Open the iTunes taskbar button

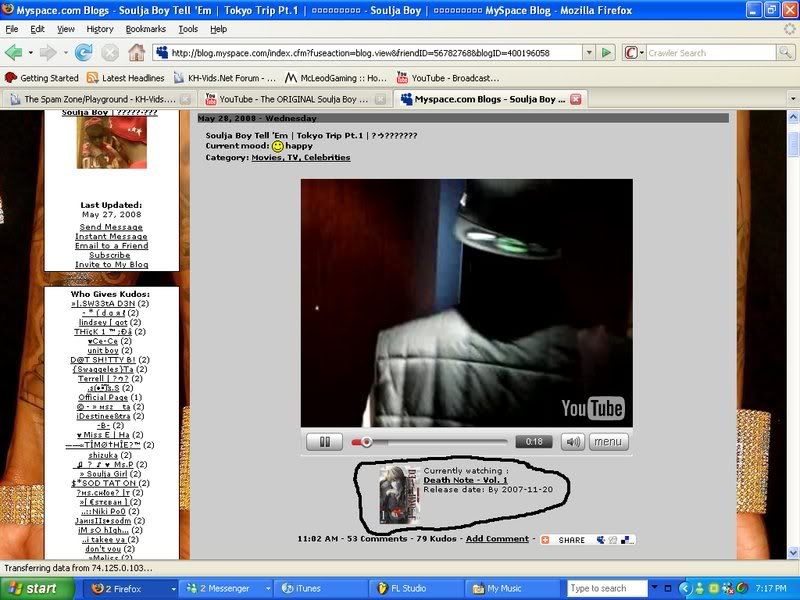(320, 589)
